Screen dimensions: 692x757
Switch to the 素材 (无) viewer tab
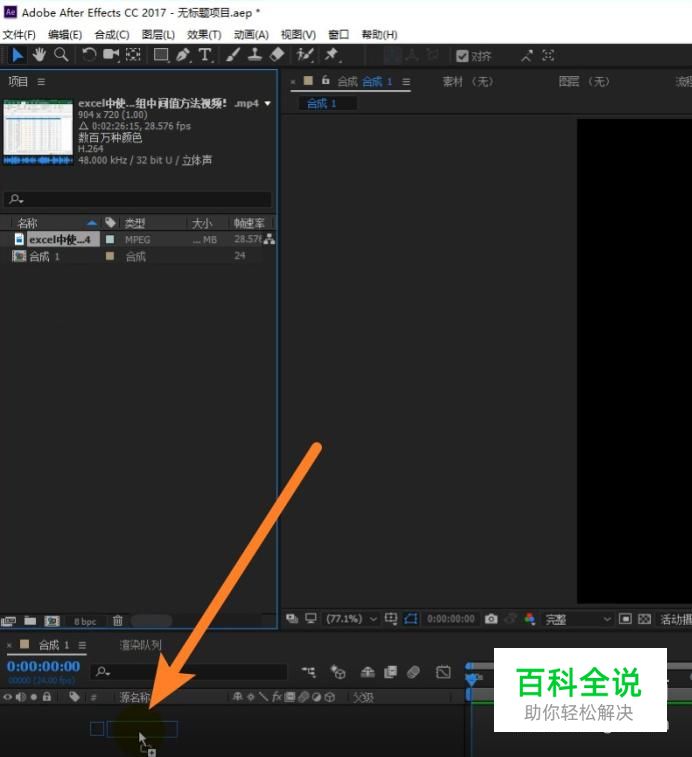[x=468, y=82]
